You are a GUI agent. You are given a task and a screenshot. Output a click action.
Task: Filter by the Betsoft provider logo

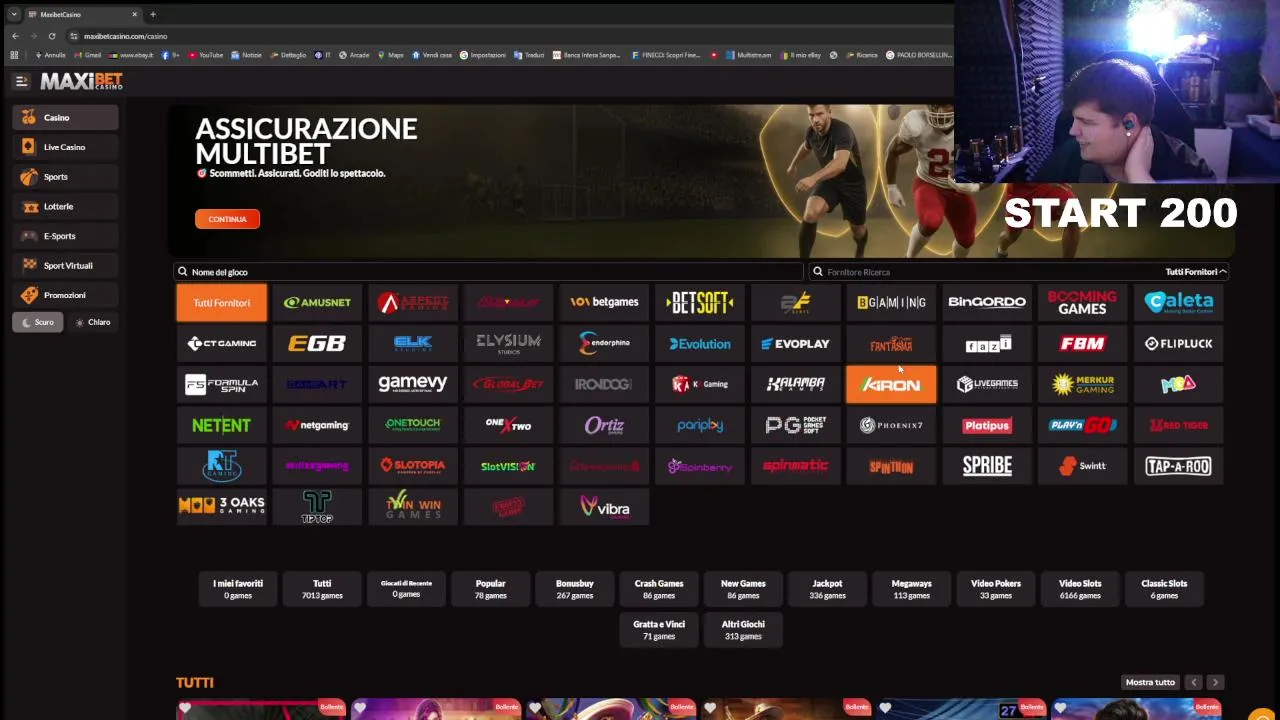(700, 303)
